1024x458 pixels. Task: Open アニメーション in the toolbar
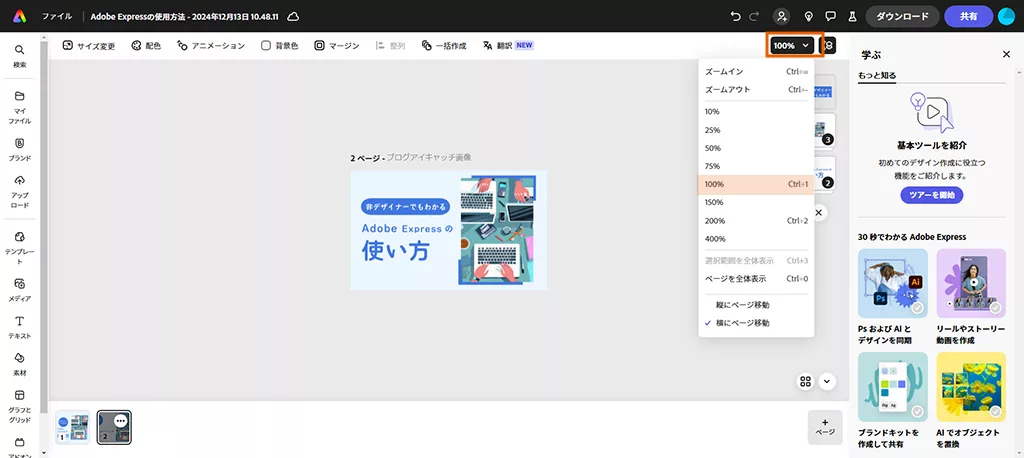point(211,46)
